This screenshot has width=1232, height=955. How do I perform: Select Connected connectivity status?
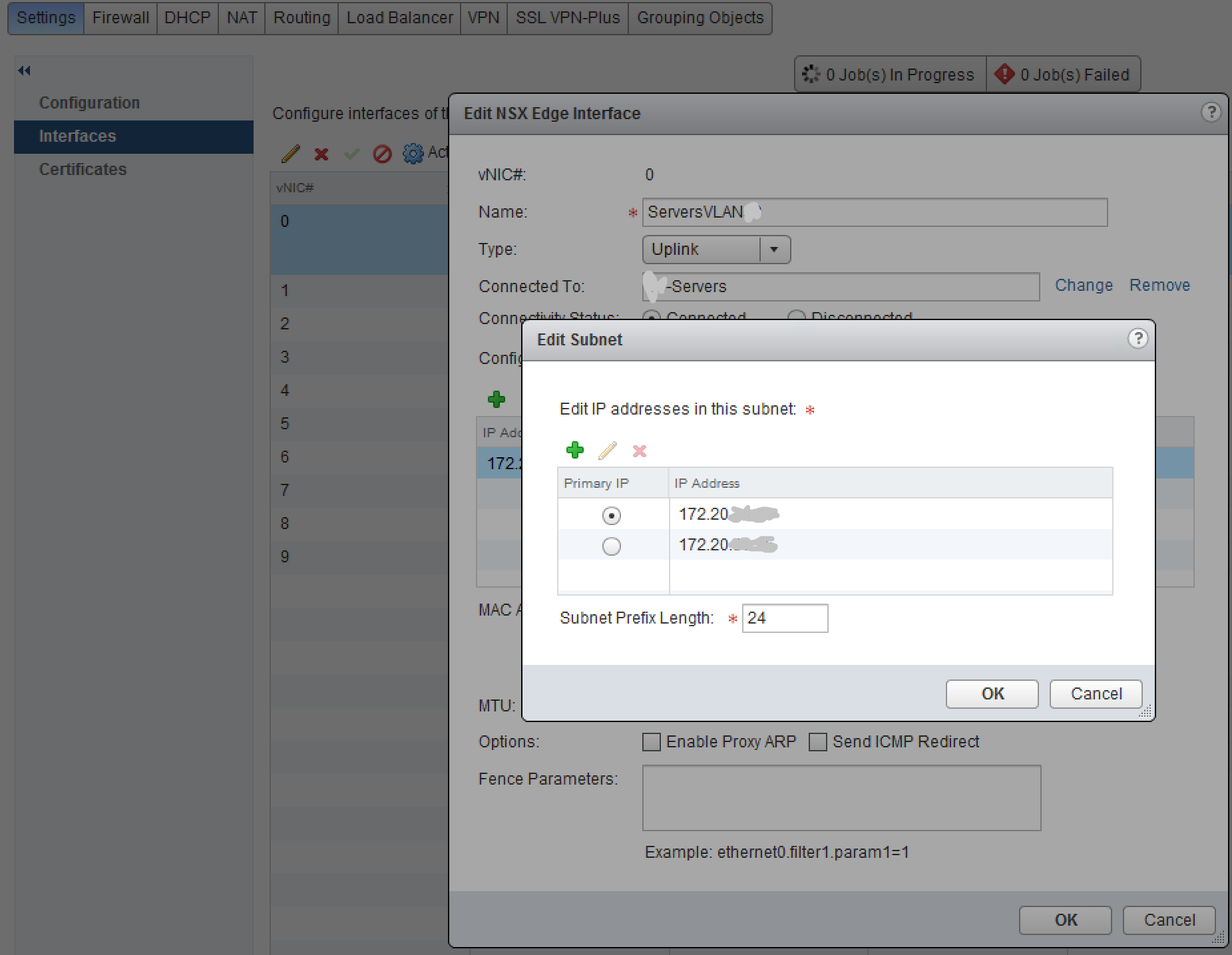coord(652,315)
